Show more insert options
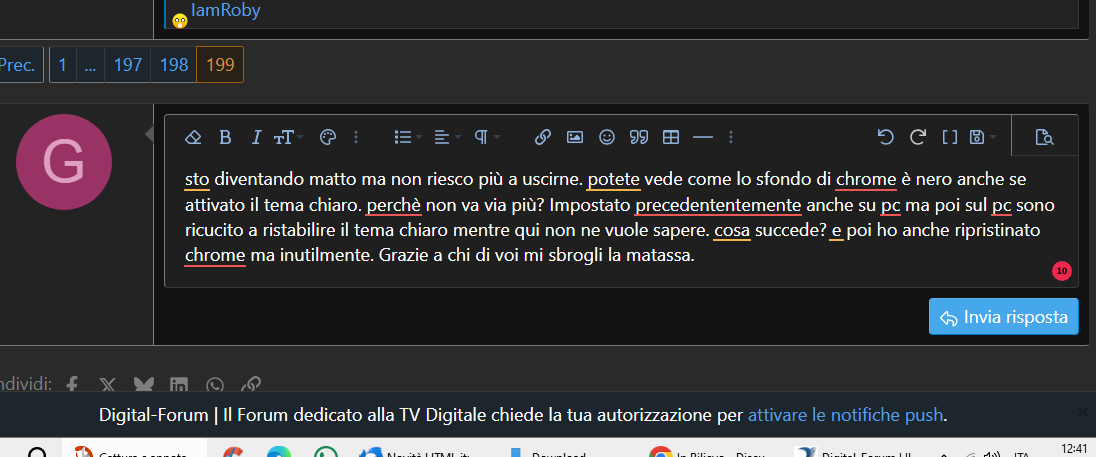The image size is (1096, 457). 731,137
